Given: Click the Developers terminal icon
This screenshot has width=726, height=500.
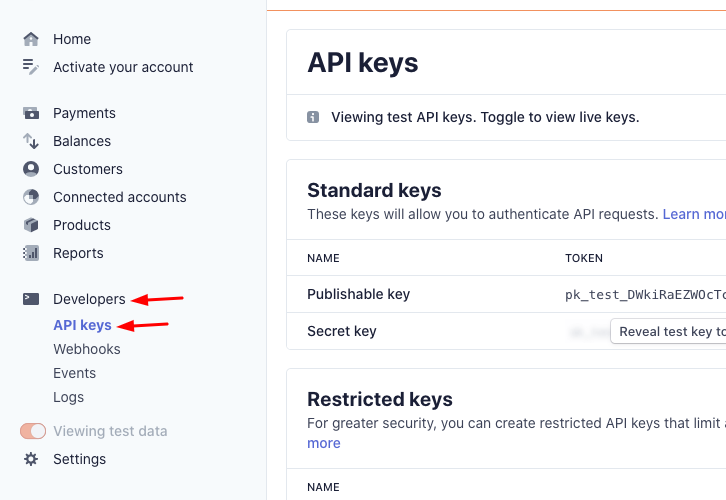Looking at the screenshot, I should 31,299.
